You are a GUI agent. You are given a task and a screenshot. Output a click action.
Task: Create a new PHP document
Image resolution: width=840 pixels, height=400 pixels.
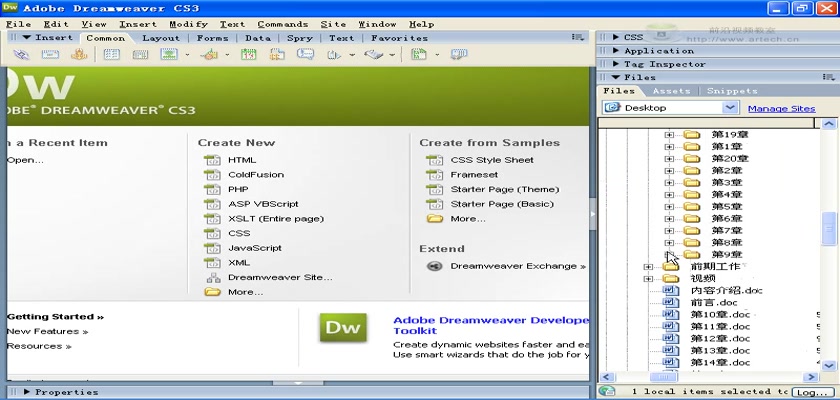(x=238, y=189)
